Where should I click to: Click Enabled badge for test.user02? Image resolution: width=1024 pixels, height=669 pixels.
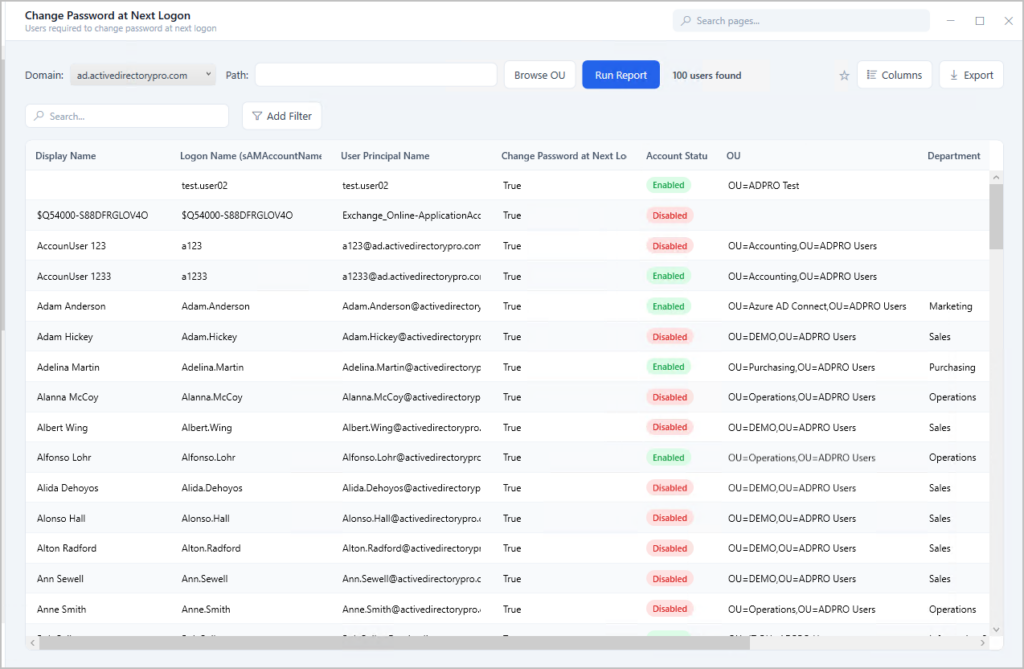point(668,186)
